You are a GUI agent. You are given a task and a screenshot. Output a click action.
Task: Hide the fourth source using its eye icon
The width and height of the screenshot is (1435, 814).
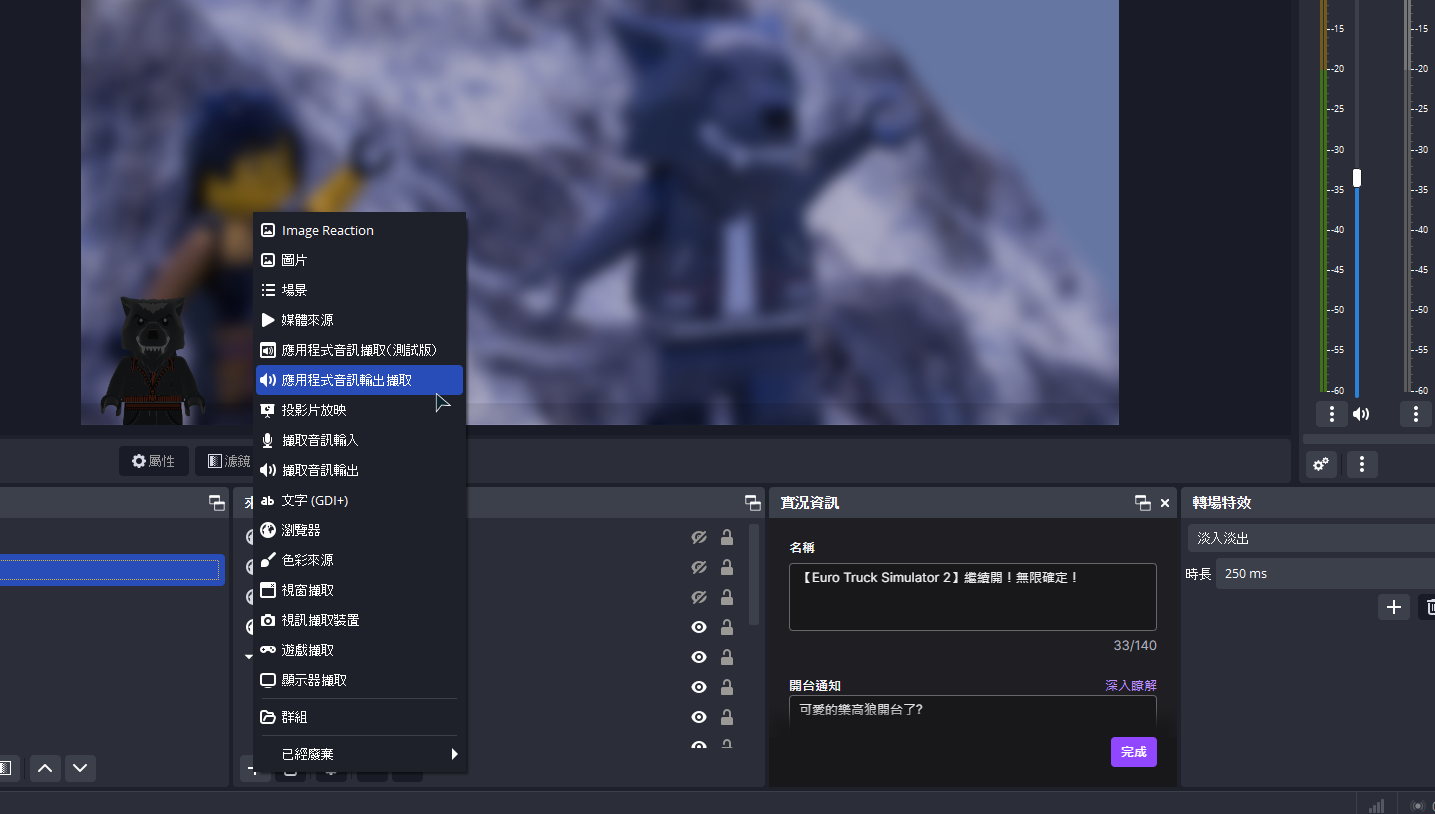tap(699, 627)
